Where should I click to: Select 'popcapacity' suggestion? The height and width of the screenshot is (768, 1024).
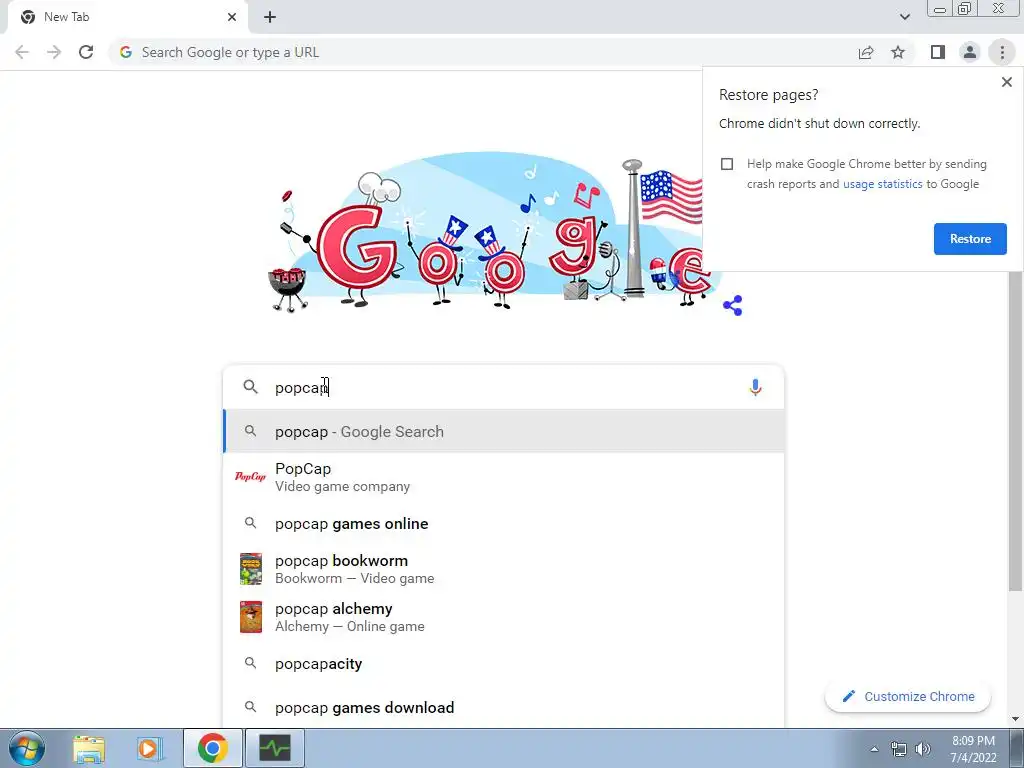point(503,664)
